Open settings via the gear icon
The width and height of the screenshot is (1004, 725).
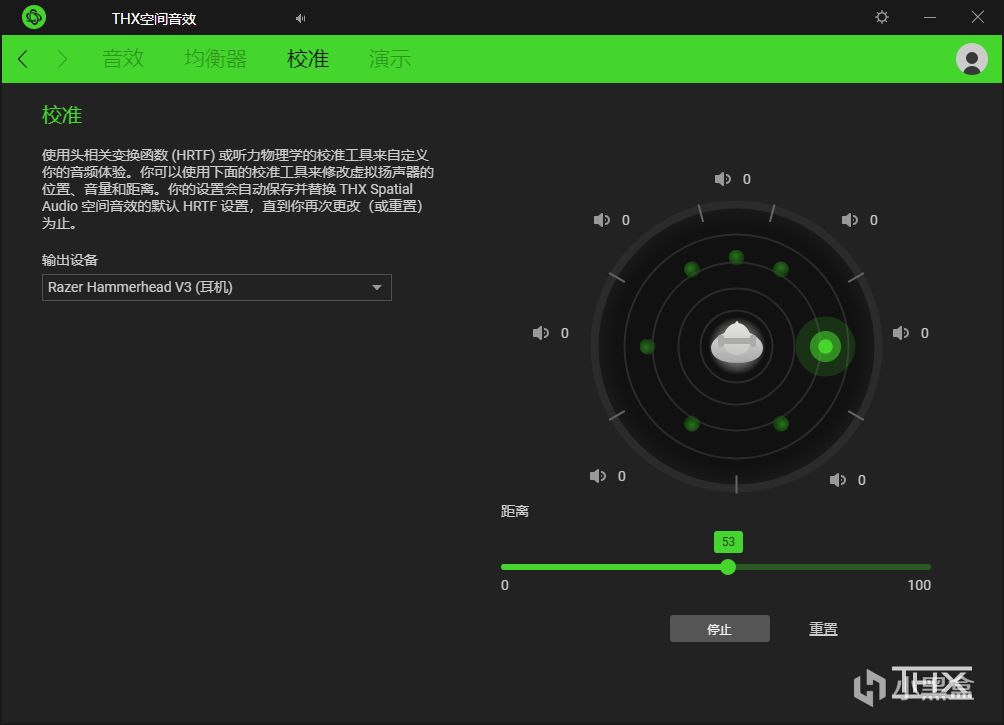(881, 17)
